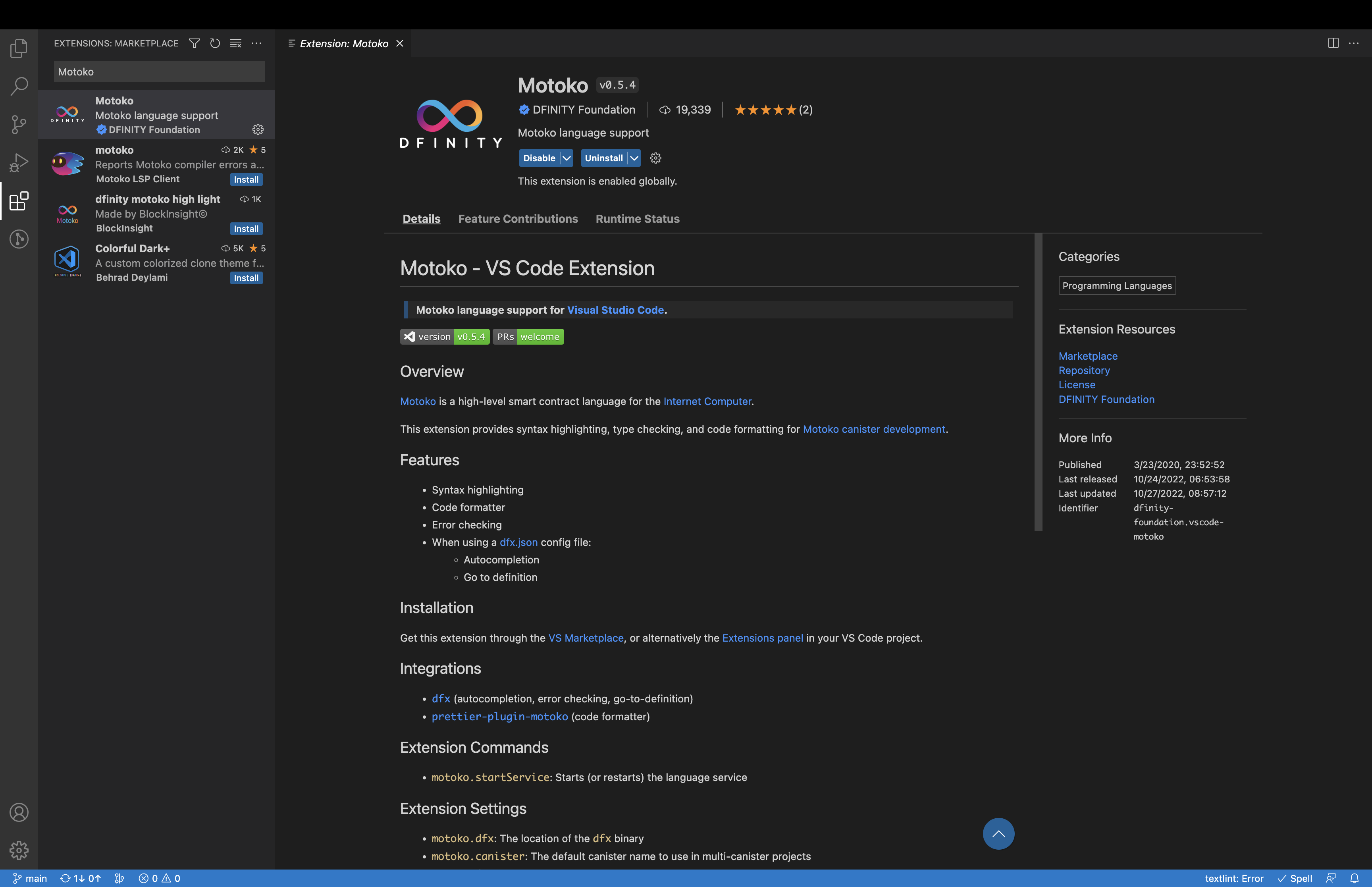This screenshot has width=1372, height=887.
Task: Select Motoko by DFINITY Foundation in list
Action: (x=156, y=115)
